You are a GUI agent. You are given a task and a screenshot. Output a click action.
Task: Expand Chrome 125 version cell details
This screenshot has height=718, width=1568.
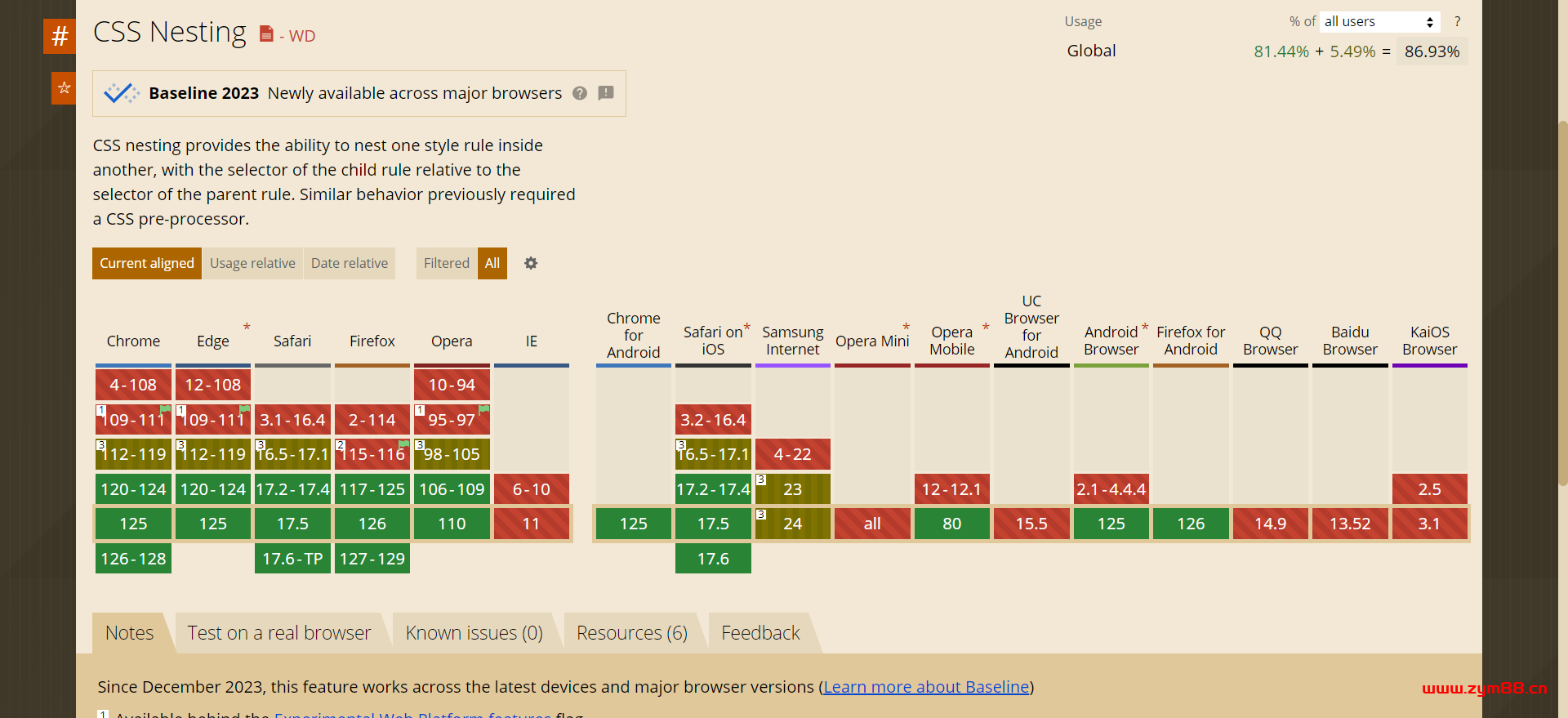(x=133, y=524)
